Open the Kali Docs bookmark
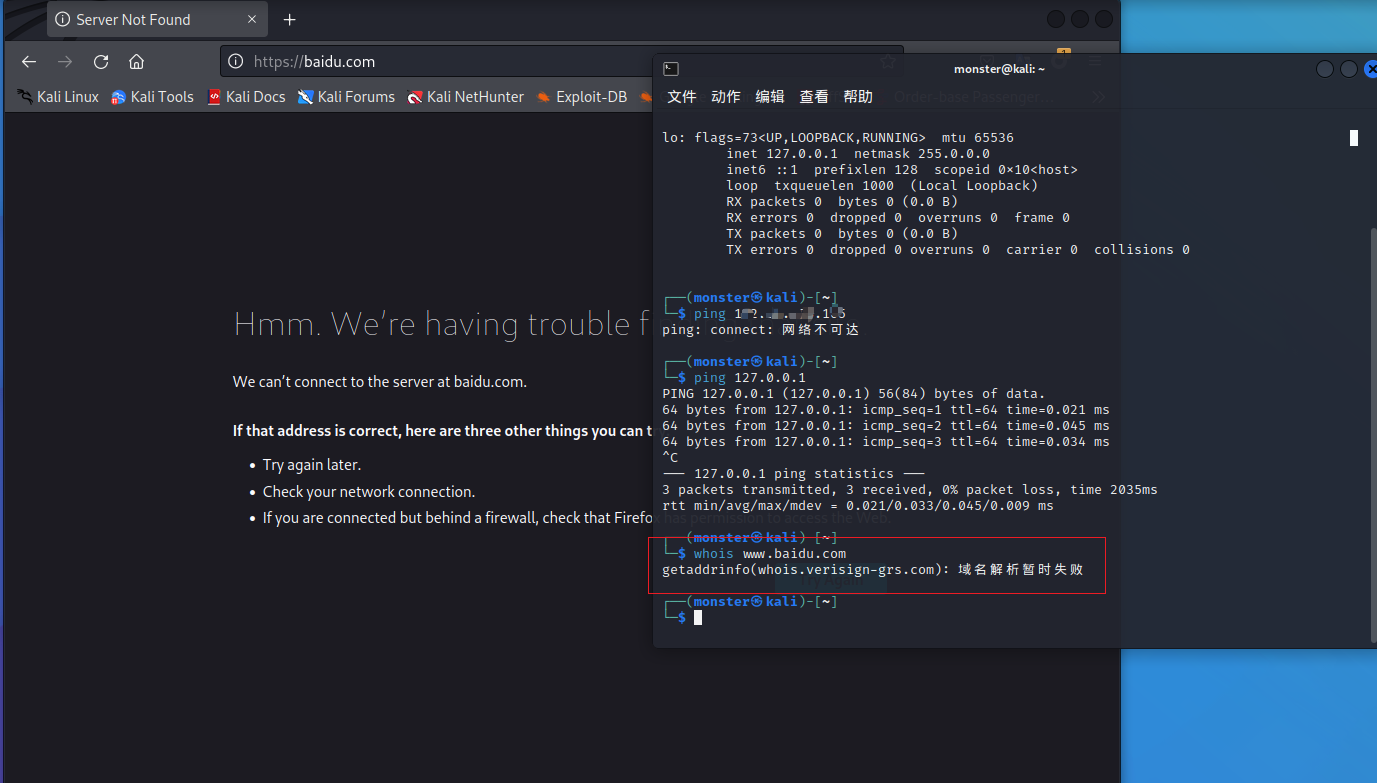This screenshot has height=783, width=1377. tap(246, 97)
